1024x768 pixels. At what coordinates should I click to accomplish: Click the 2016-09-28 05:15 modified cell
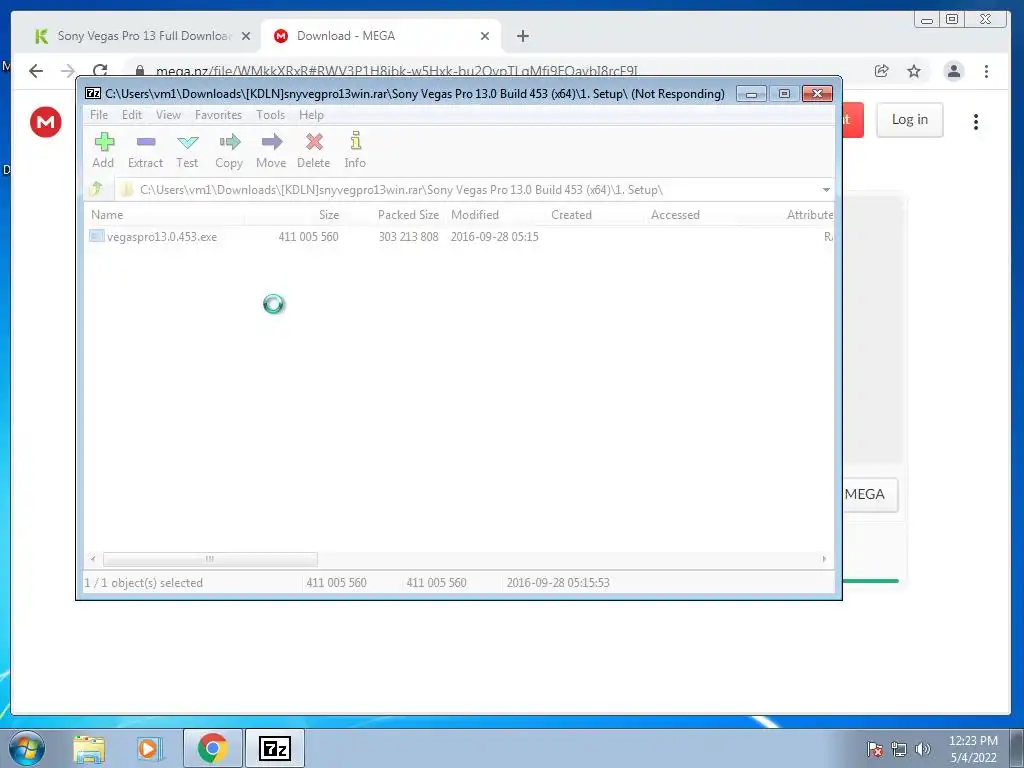[494, 236]
